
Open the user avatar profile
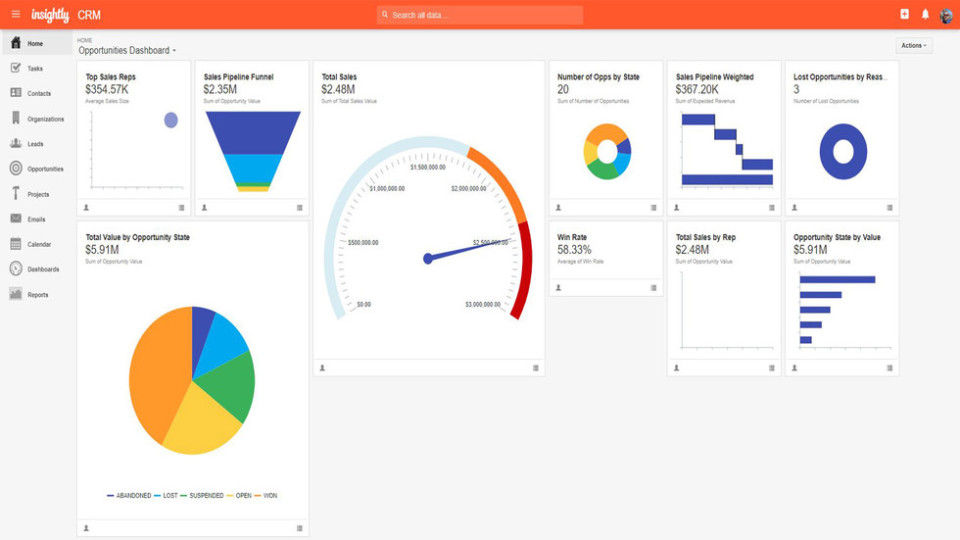(x=946, y=15)
